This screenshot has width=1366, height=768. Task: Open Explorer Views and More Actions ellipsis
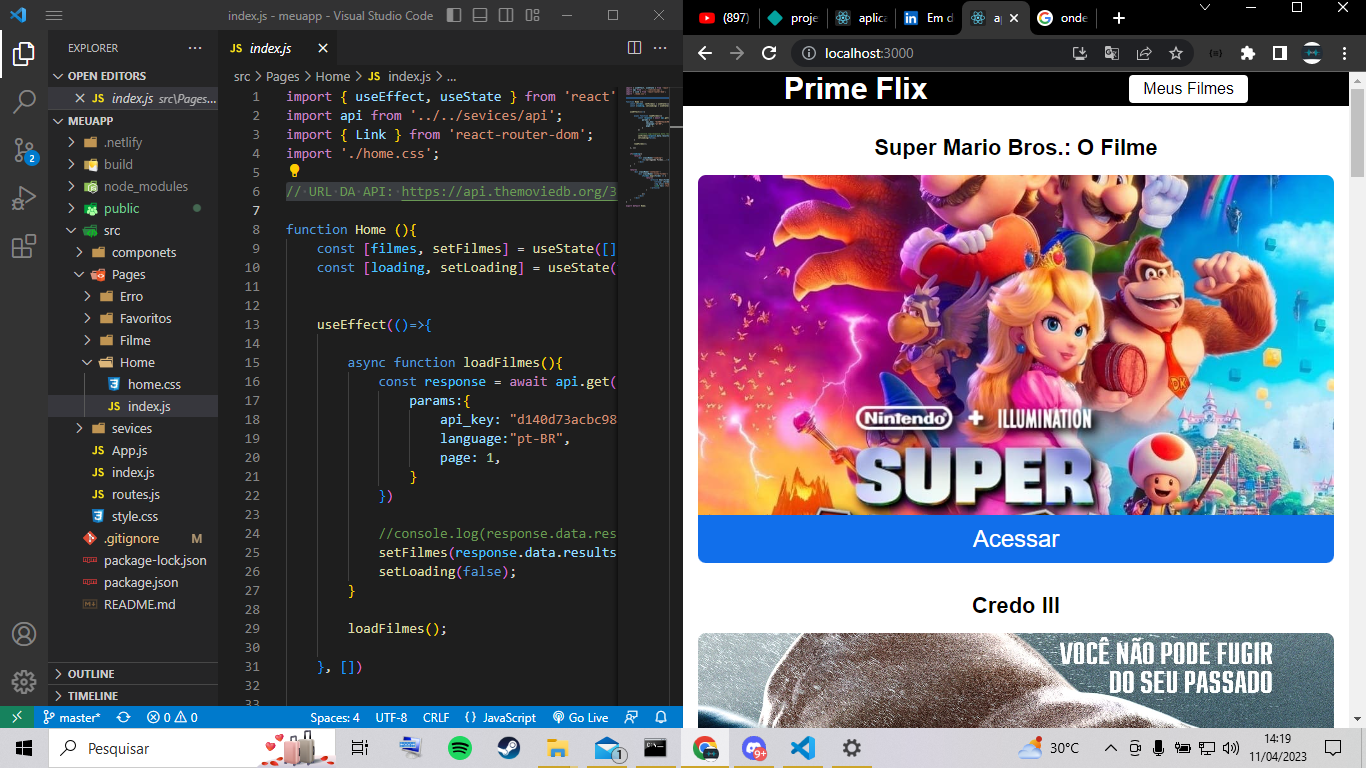pyautogui.click(x=195, y=48)
